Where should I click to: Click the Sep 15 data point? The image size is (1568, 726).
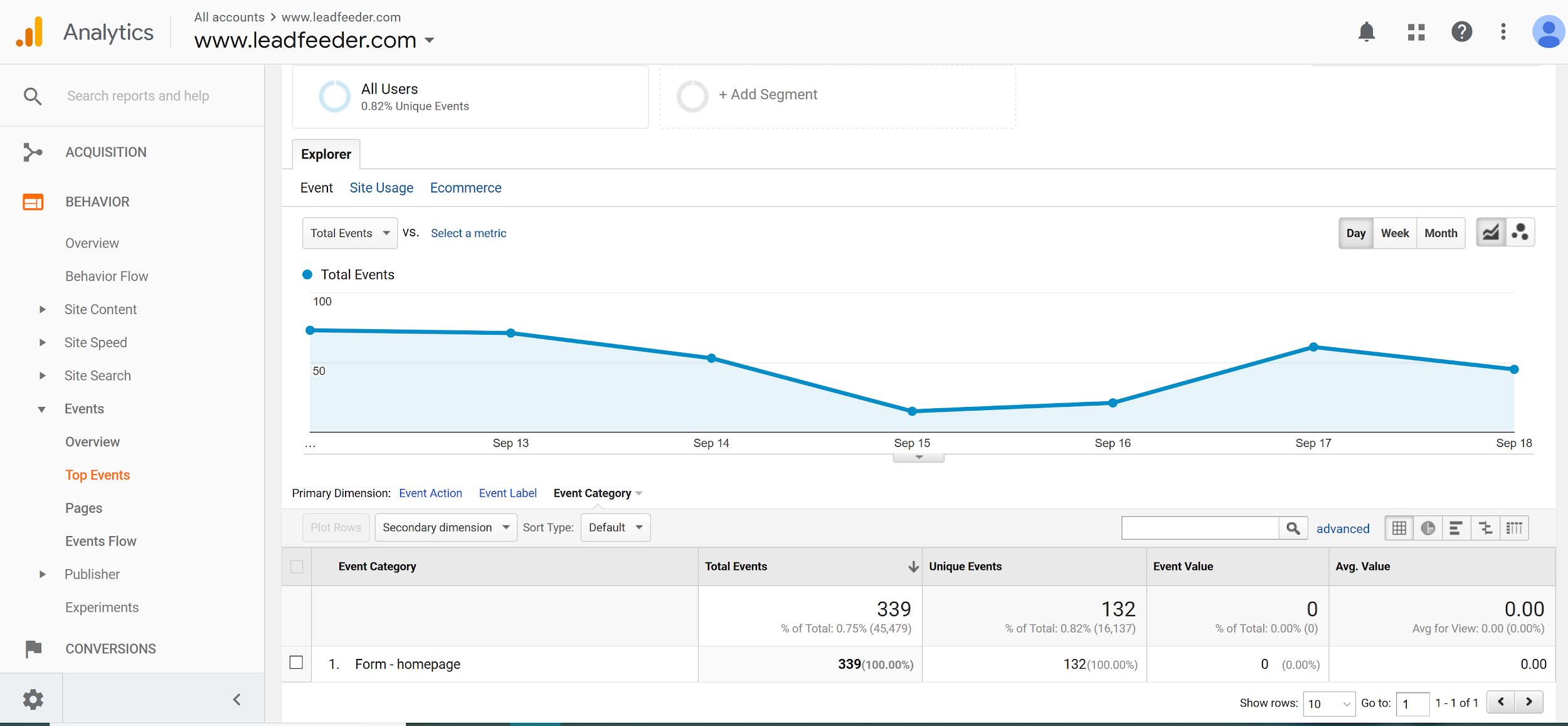pyautogui.click(x=912, y=411)
